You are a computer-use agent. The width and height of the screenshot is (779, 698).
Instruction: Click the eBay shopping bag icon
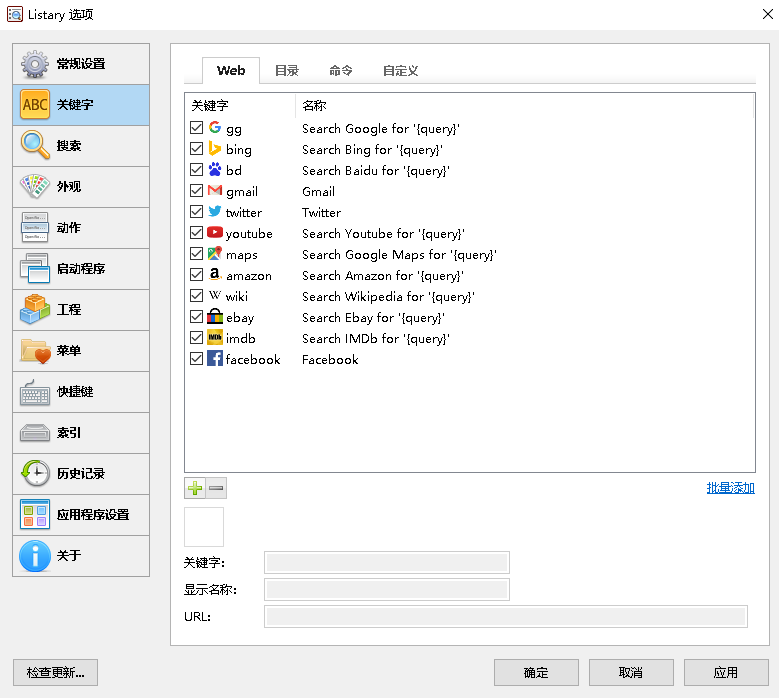pos(215,316)
